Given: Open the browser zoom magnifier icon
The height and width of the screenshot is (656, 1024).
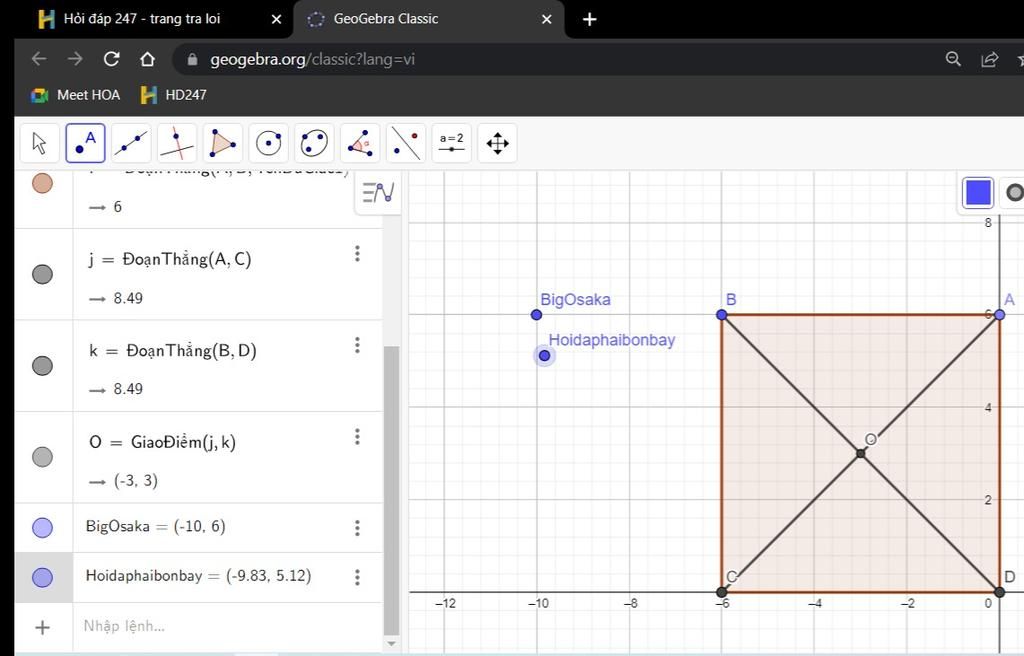Looking at the screenshot, I should (x=953, y=59).
